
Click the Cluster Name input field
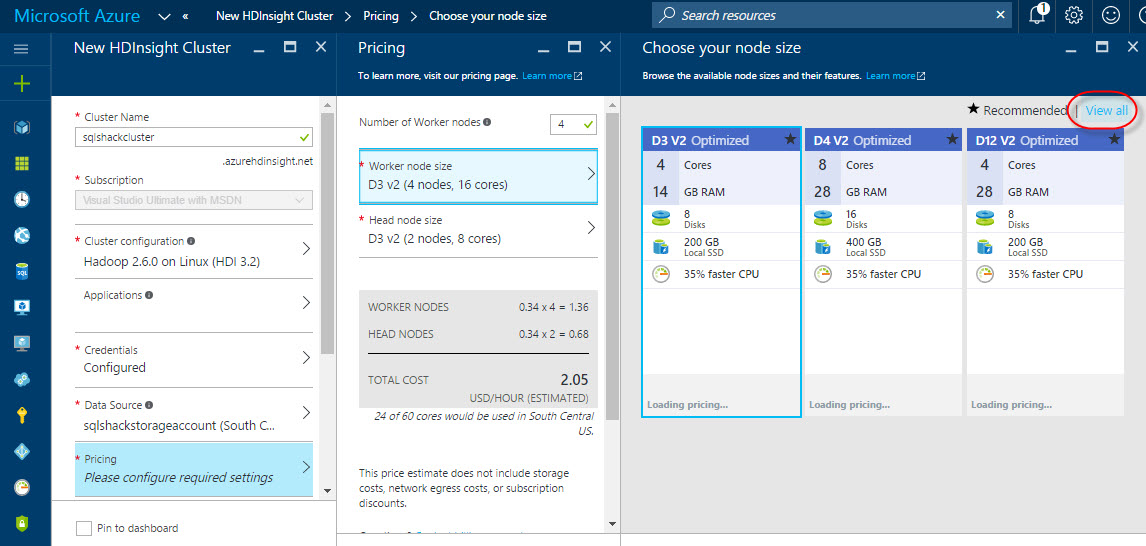point(194,137)
